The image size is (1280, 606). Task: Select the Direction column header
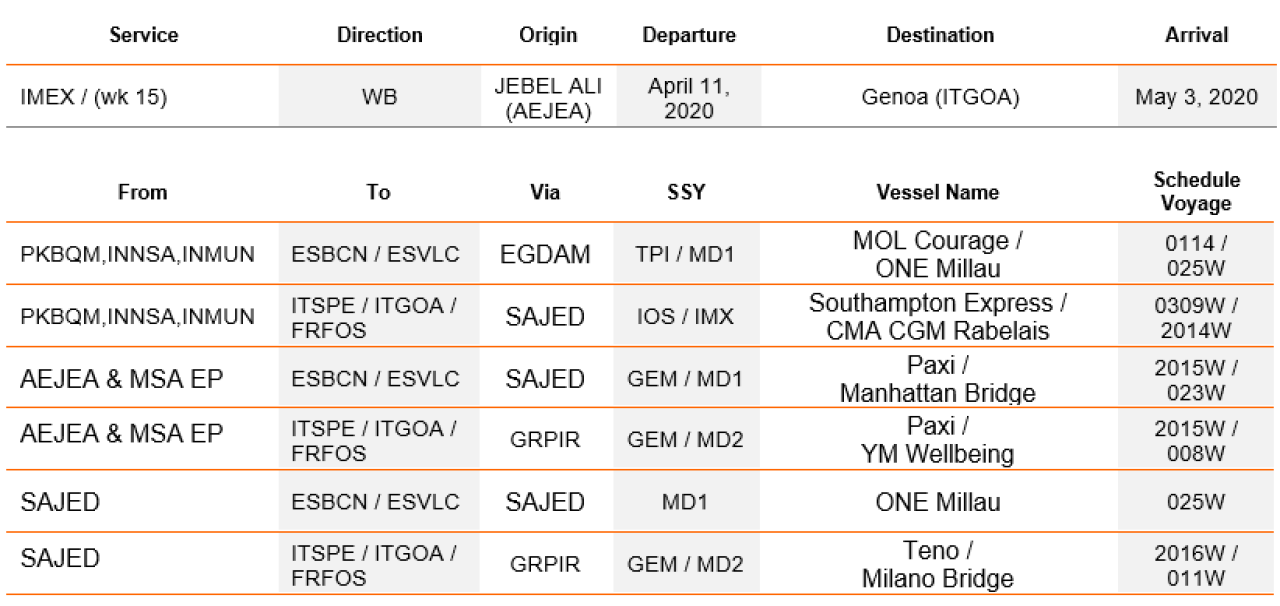[379, 35]
